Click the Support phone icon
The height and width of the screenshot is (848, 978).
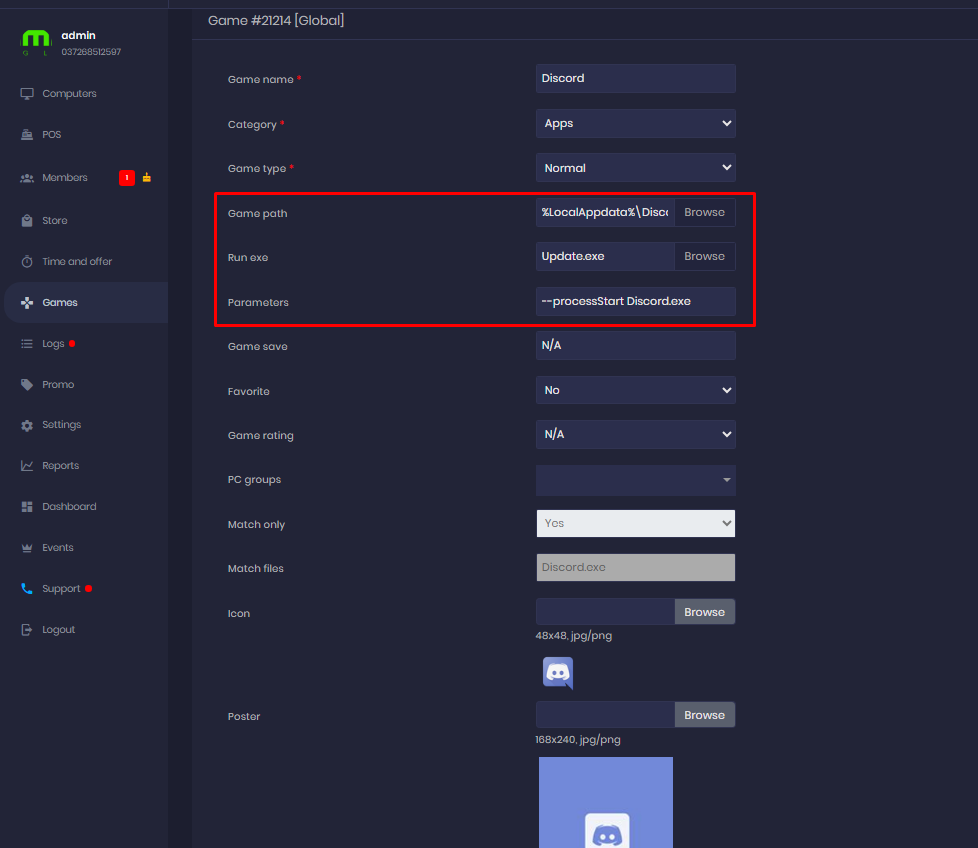click(27, 589)
